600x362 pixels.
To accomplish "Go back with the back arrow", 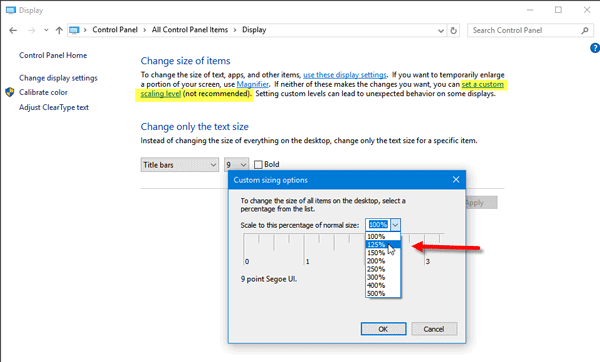I will (x=13, y=30).
